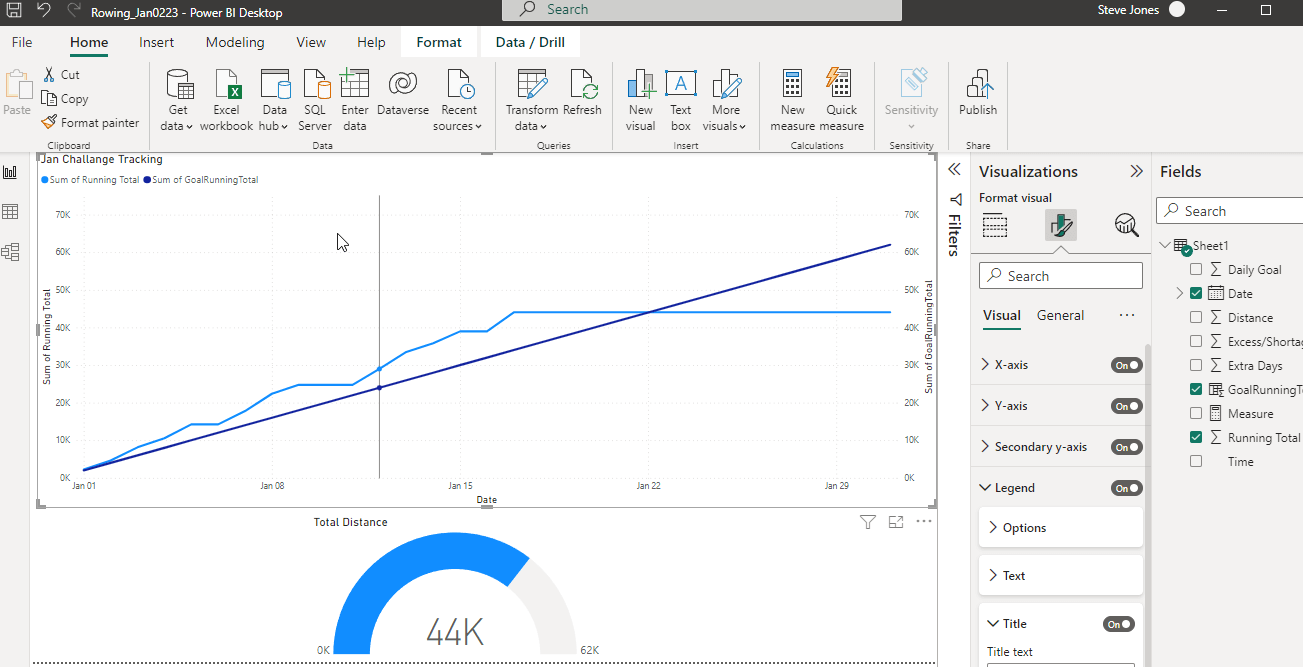Open the Data / Drill ribbon tab
The height and width of the screenshot is (667, 1303).
pos(530,42)
